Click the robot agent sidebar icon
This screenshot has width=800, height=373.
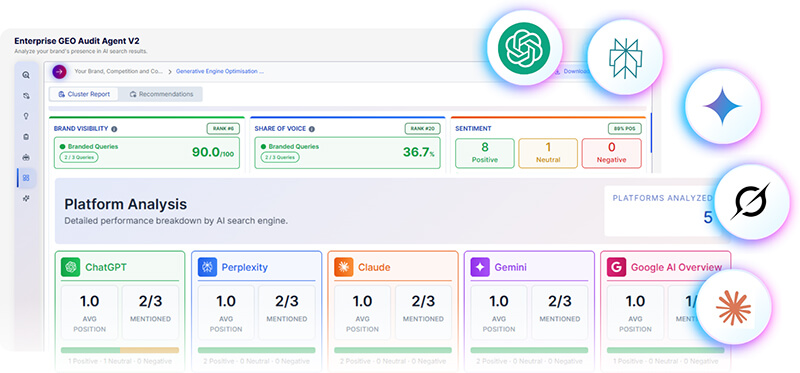(26, 157)
